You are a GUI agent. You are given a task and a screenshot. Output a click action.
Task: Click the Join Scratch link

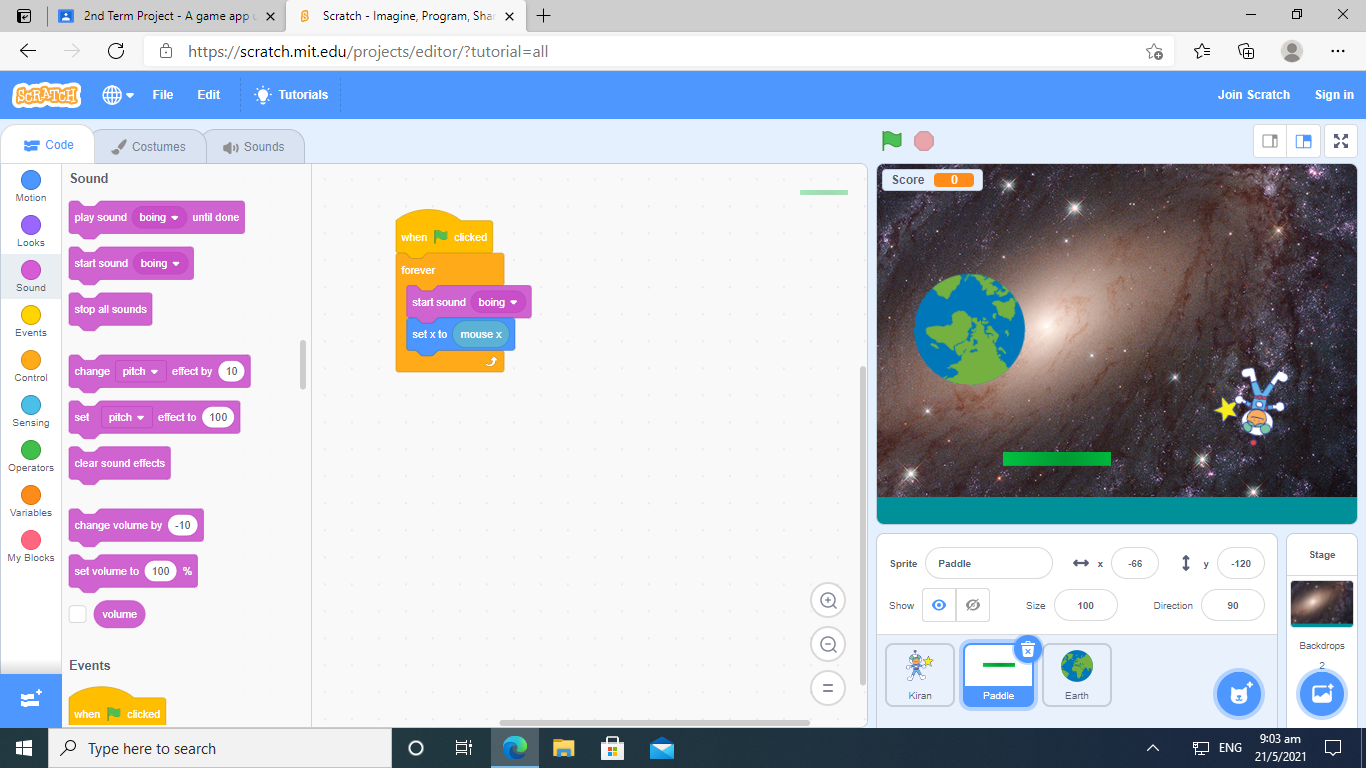click(x=1253, y=95)
